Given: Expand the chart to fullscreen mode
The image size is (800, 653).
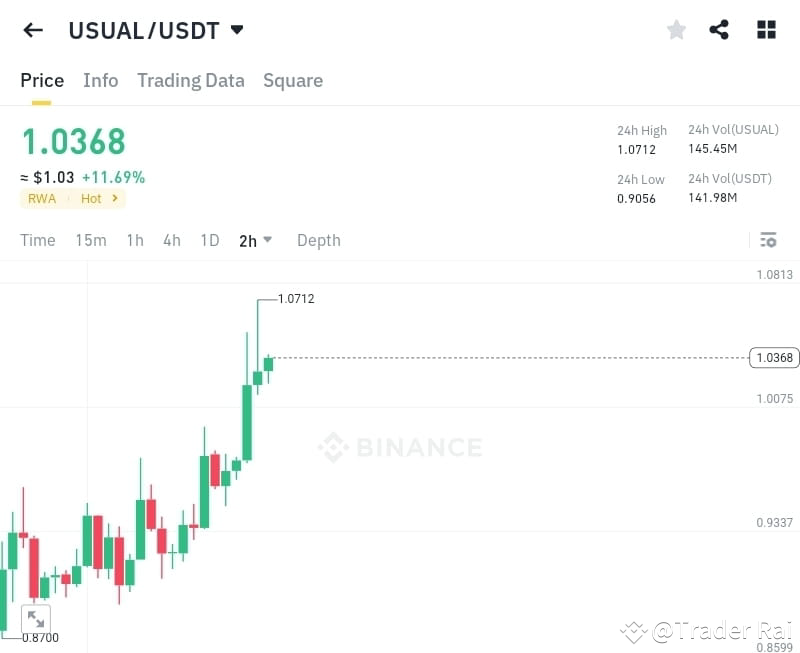Looking at the screenshot, I should tap(36, 618).
